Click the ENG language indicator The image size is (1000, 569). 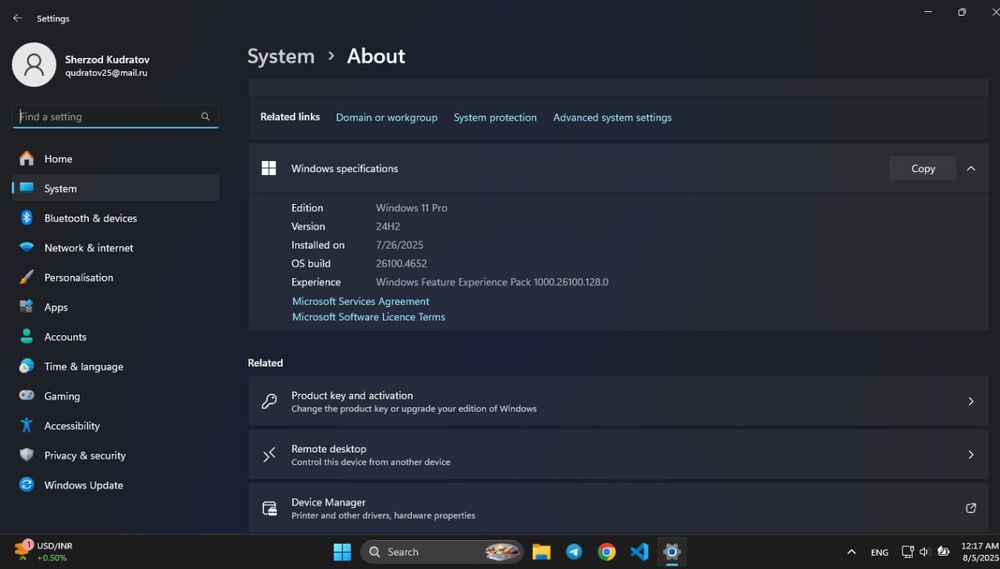(879, 552)
